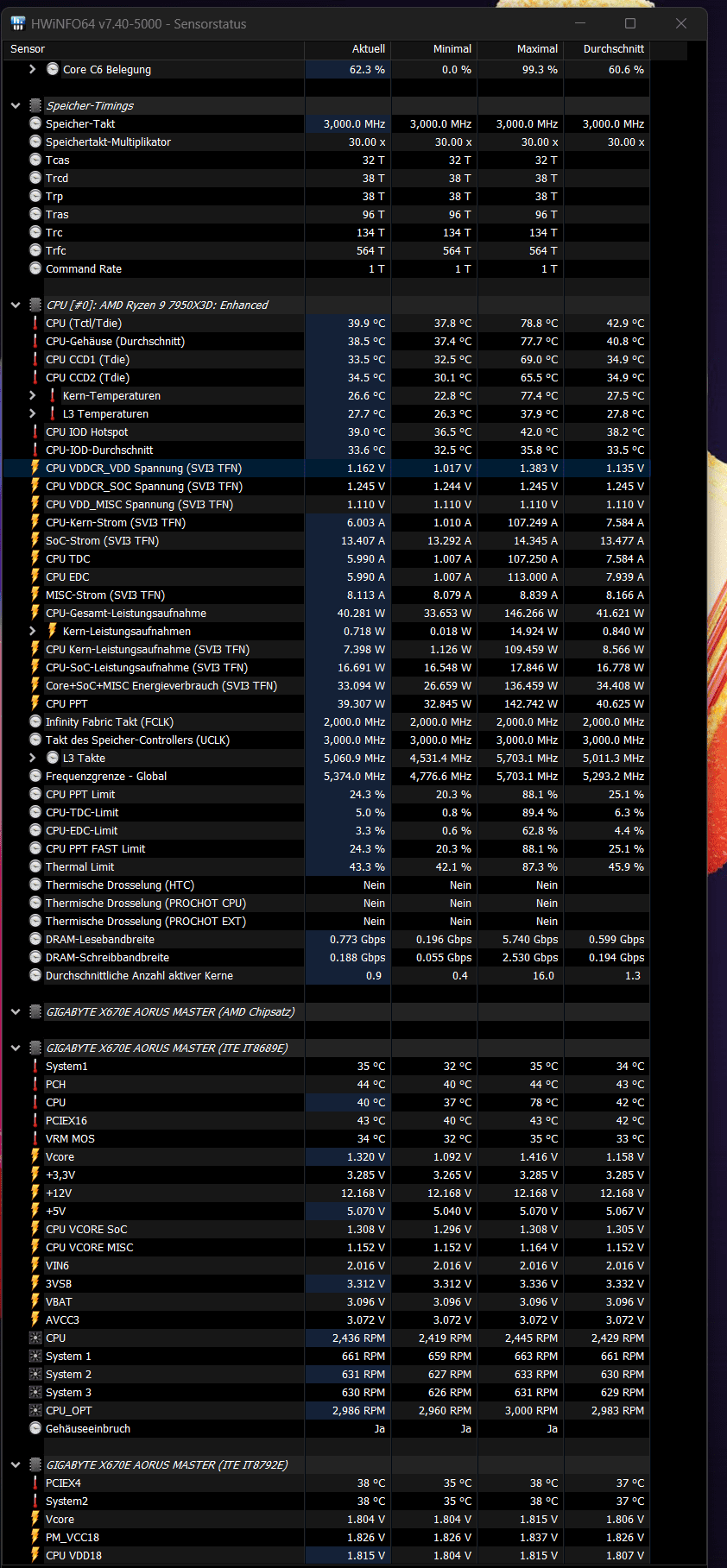
Task: Click the HWiNFO64 app icon in title bar
Action: (x=18, y=23)
